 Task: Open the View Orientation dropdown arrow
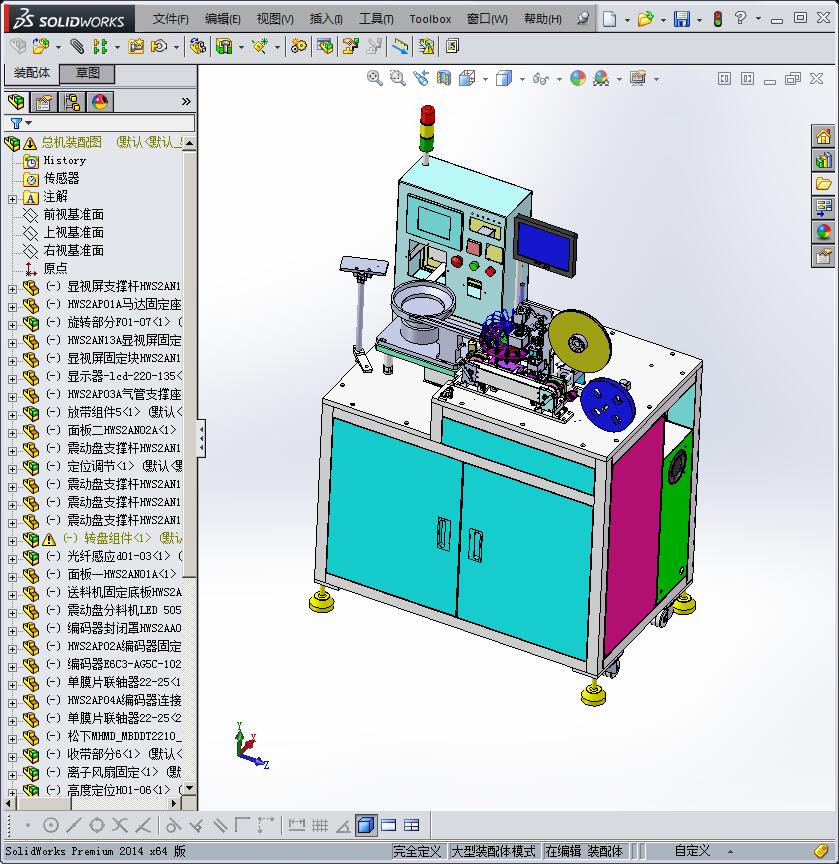(x=485, y=79)
